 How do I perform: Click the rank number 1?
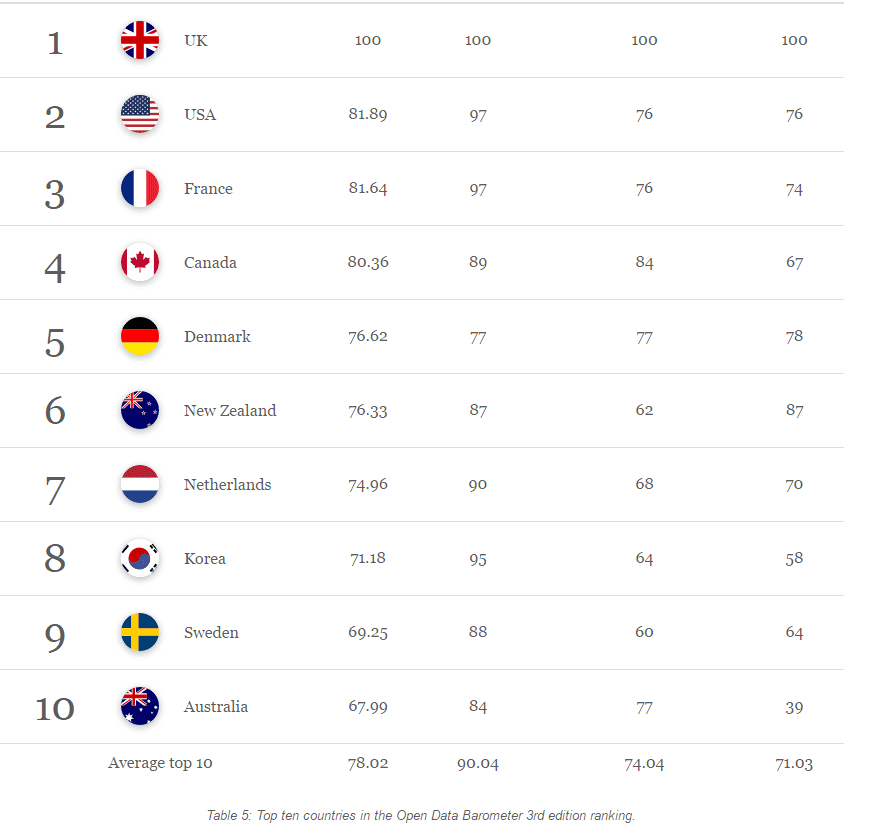pyautogui.click(x=55, y=43)
